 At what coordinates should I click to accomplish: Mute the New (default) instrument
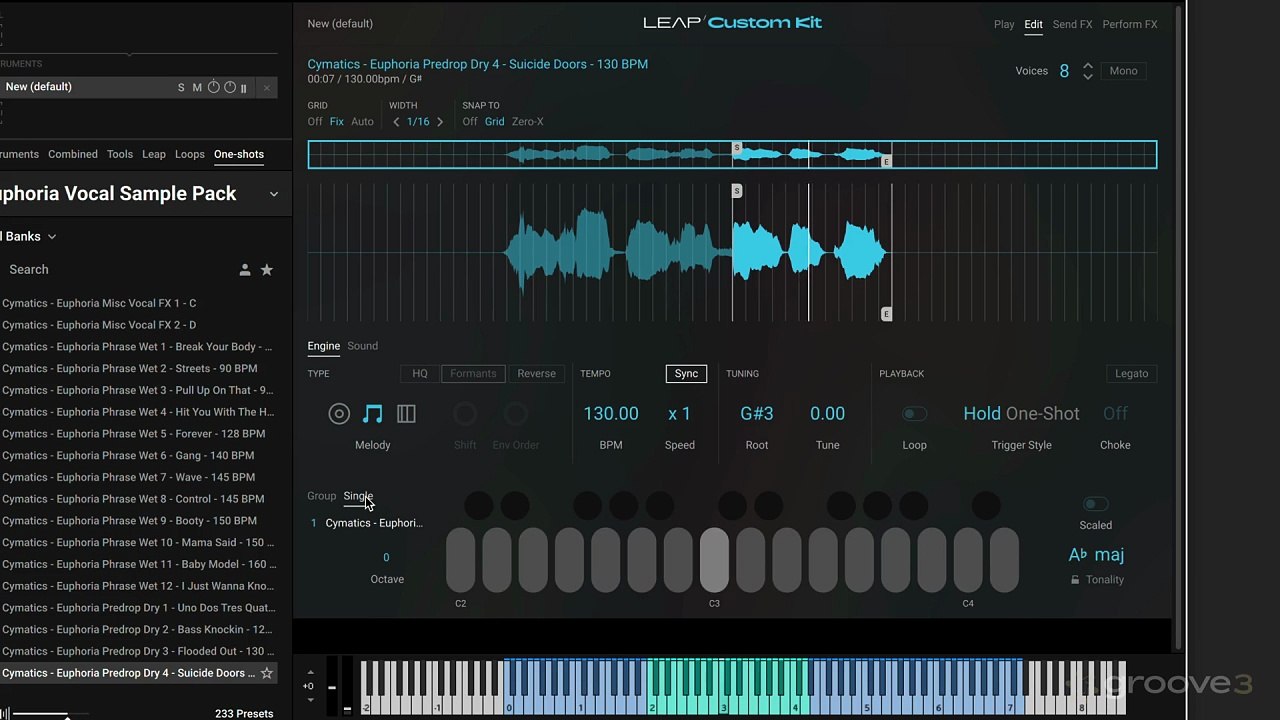(x=197, y=87)
